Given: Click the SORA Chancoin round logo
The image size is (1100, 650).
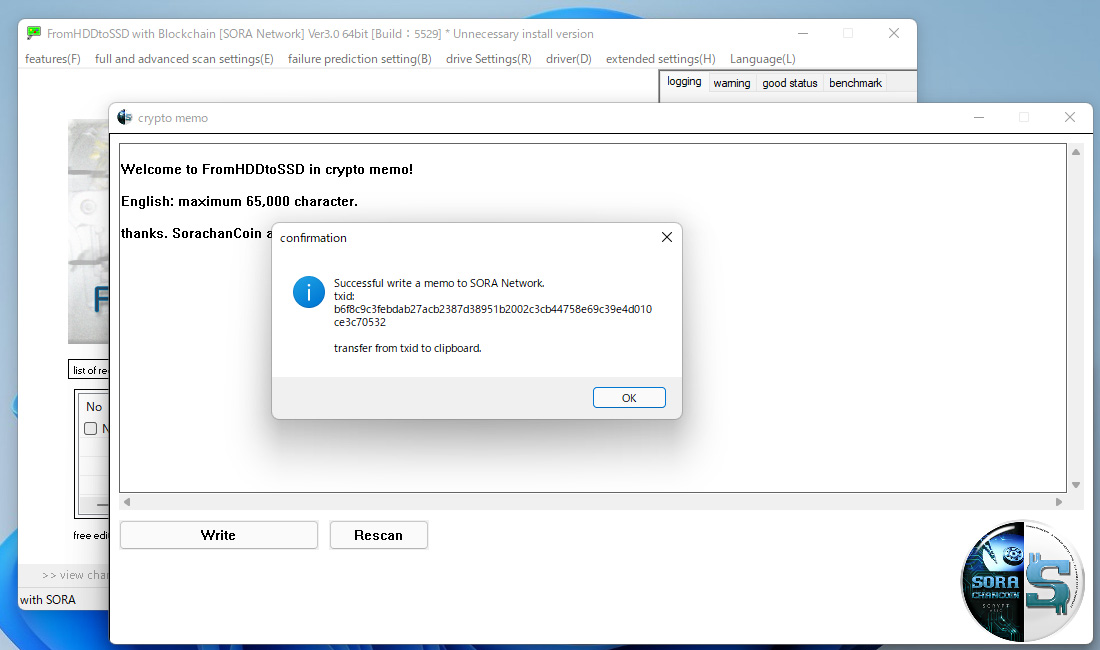Looking at the screenshot, I should [1022, 581].
